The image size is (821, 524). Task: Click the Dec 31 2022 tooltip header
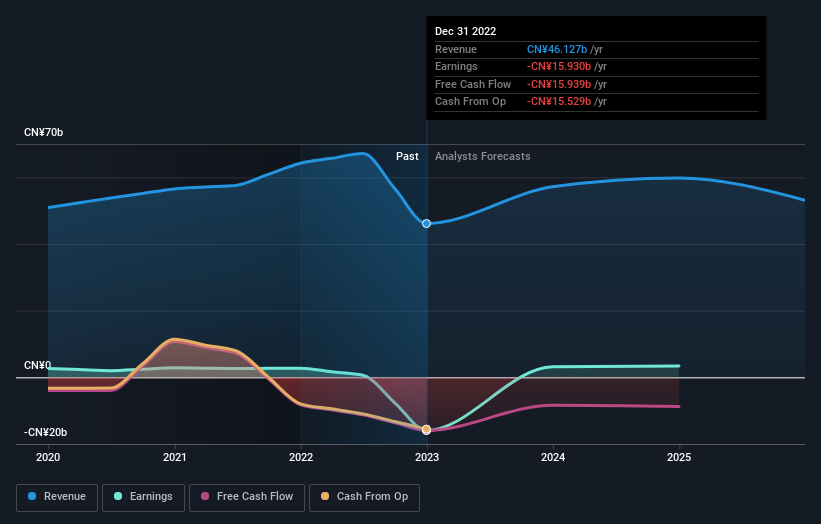coord(465,31)
